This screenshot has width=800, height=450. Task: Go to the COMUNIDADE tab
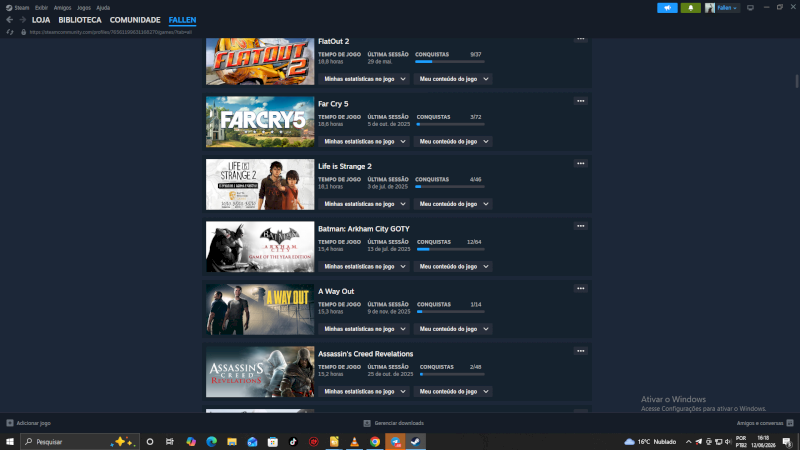click(135, 20)
